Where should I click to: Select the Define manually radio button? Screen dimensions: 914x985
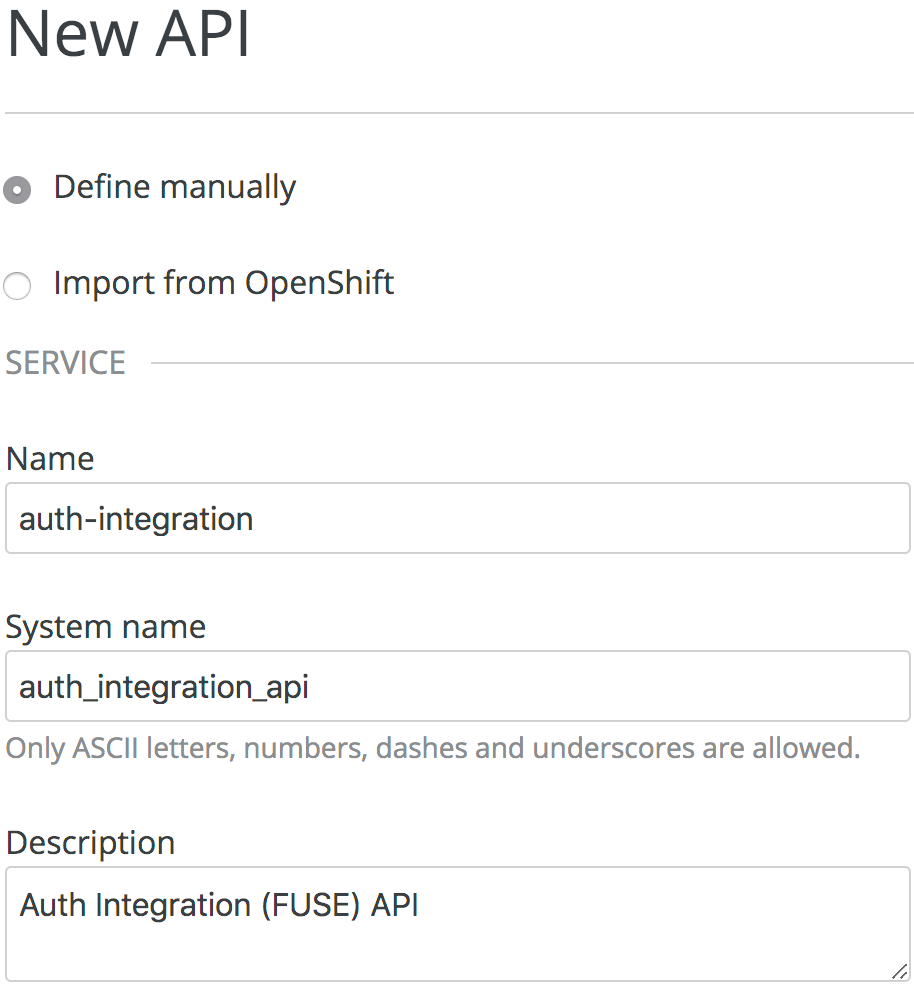[17, 189]
